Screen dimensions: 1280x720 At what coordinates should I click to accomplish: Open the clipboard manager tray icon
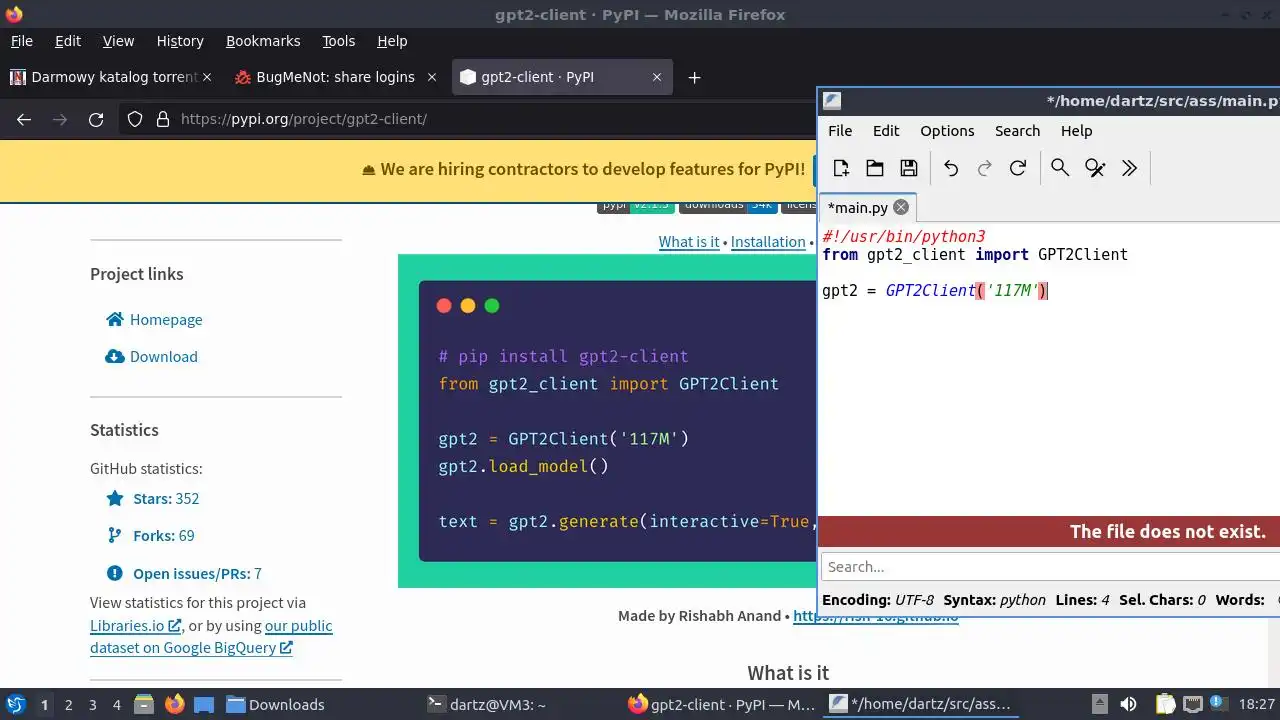[1165, 704]
